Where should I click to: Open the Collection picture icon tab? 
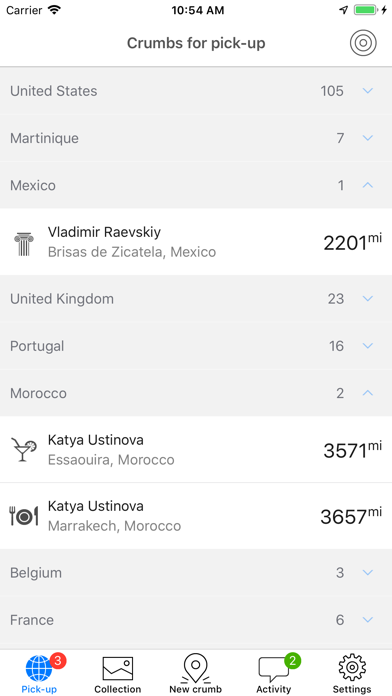point(118,668)
